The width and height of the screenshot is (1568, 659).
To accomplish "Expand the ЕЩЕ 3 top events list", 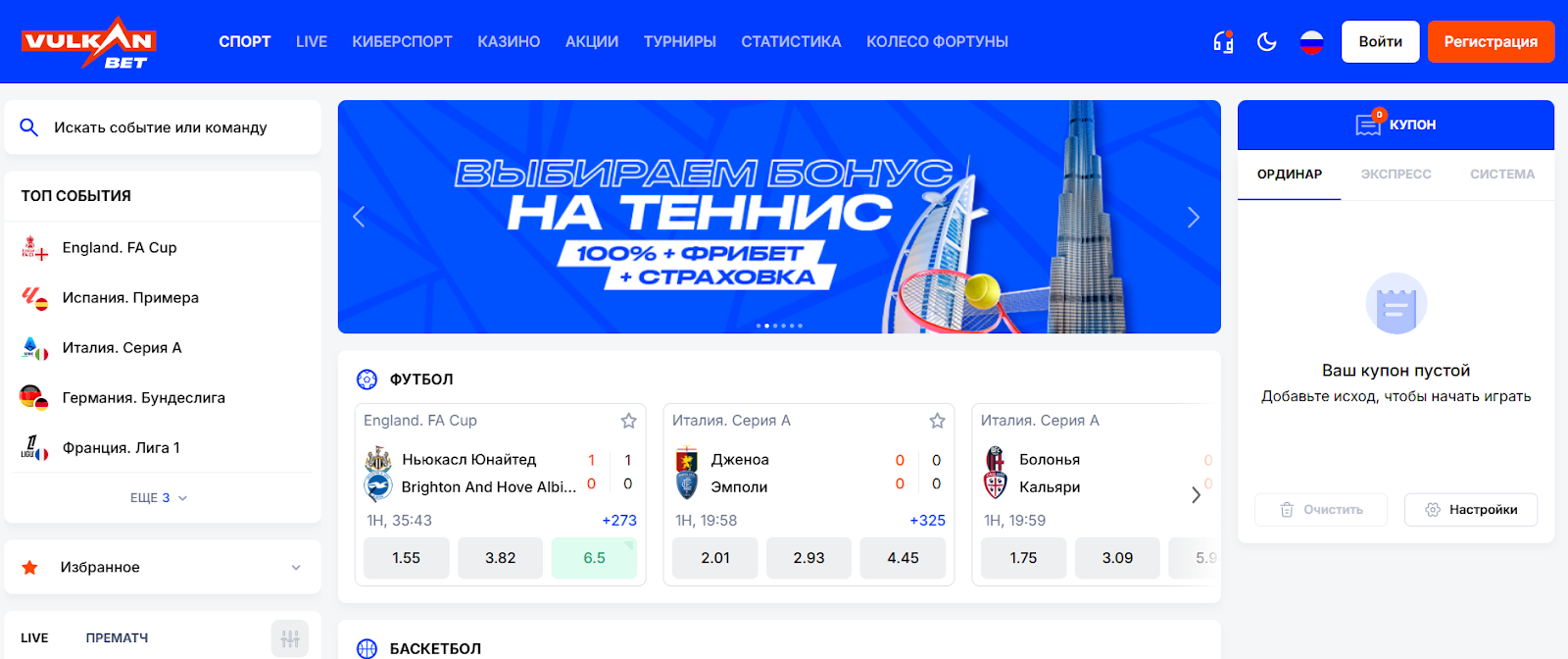I will pyautogui.click(x=159, y=498).
